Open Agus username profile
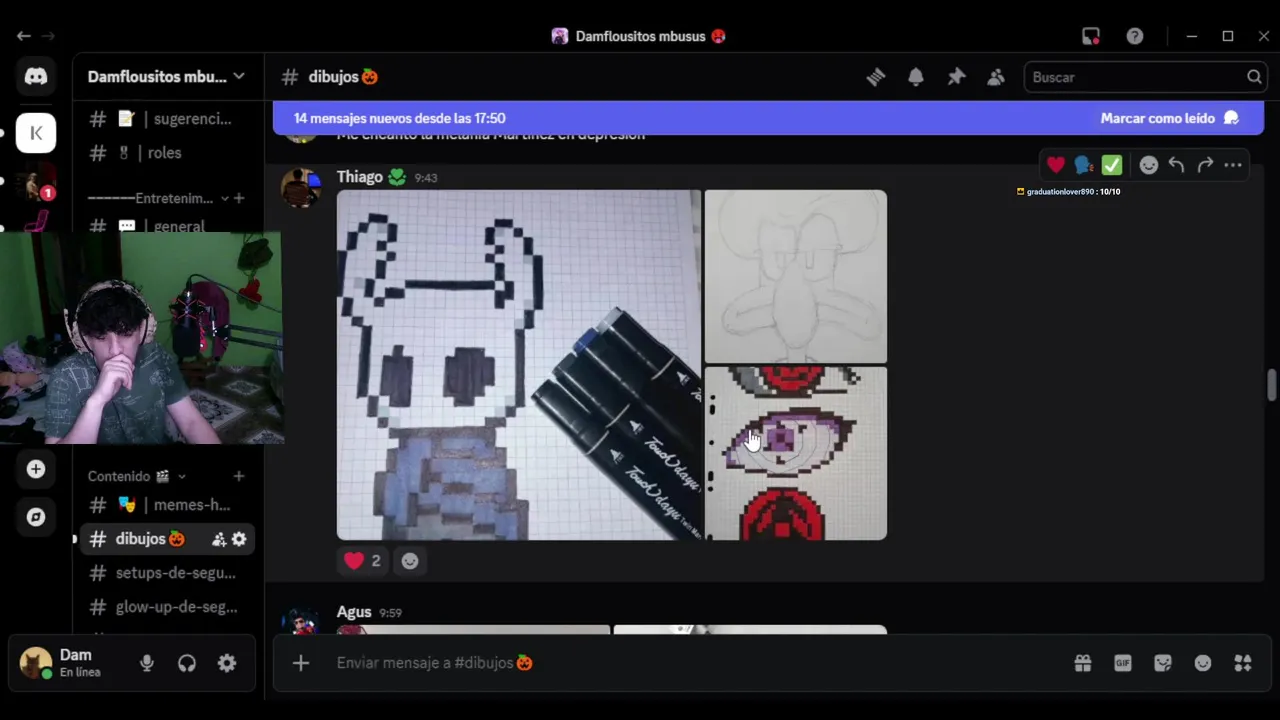The width and height of the screenshot is (1280, 720). point(354,612)
